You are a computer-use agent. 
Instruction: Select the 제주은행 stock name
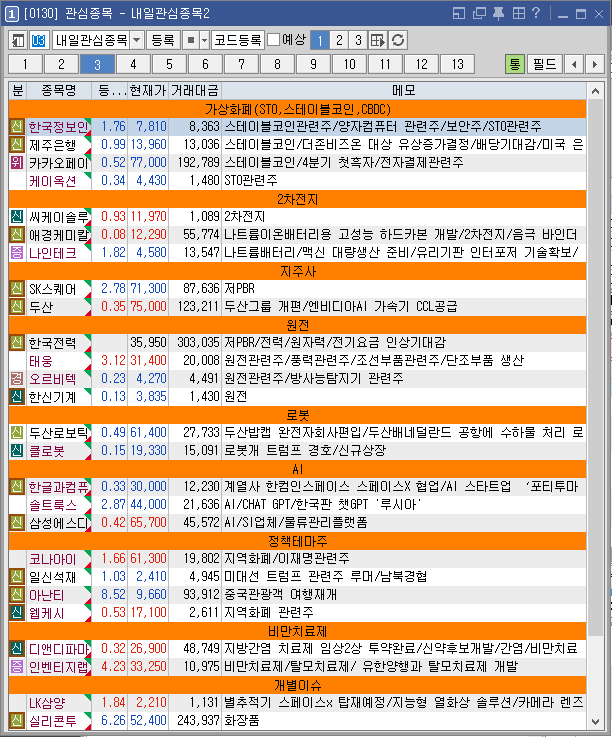pos(52,145)
